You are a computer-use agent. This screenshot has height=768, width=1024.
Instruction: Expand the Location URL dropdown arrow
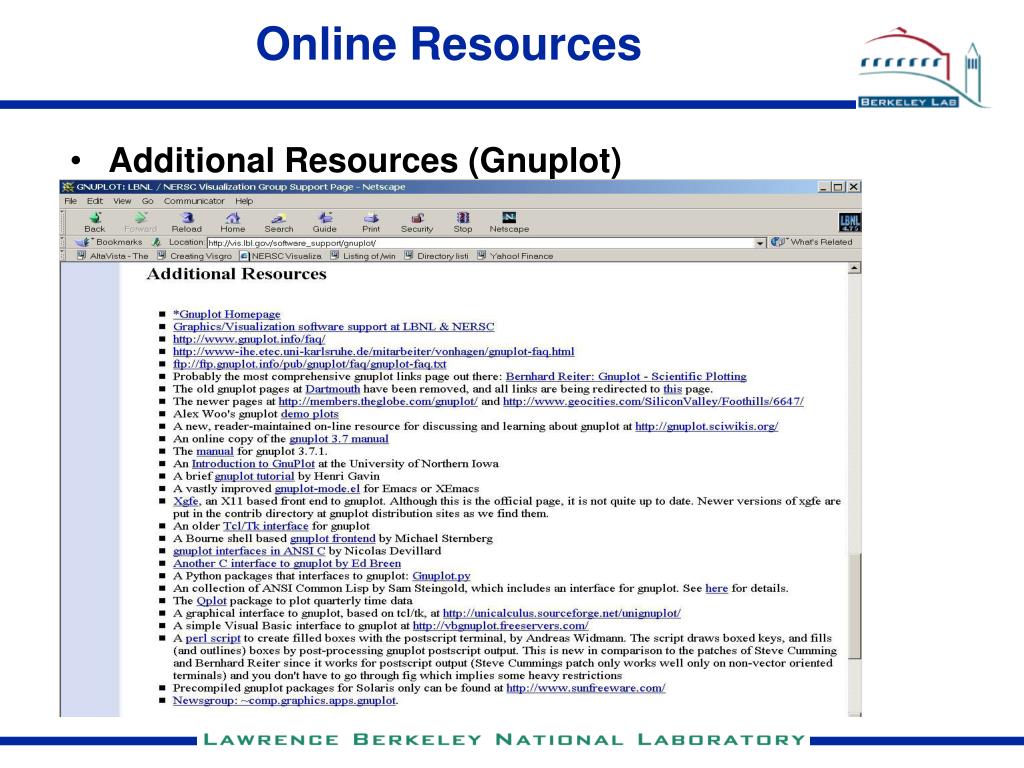click(x=760, y=243)
